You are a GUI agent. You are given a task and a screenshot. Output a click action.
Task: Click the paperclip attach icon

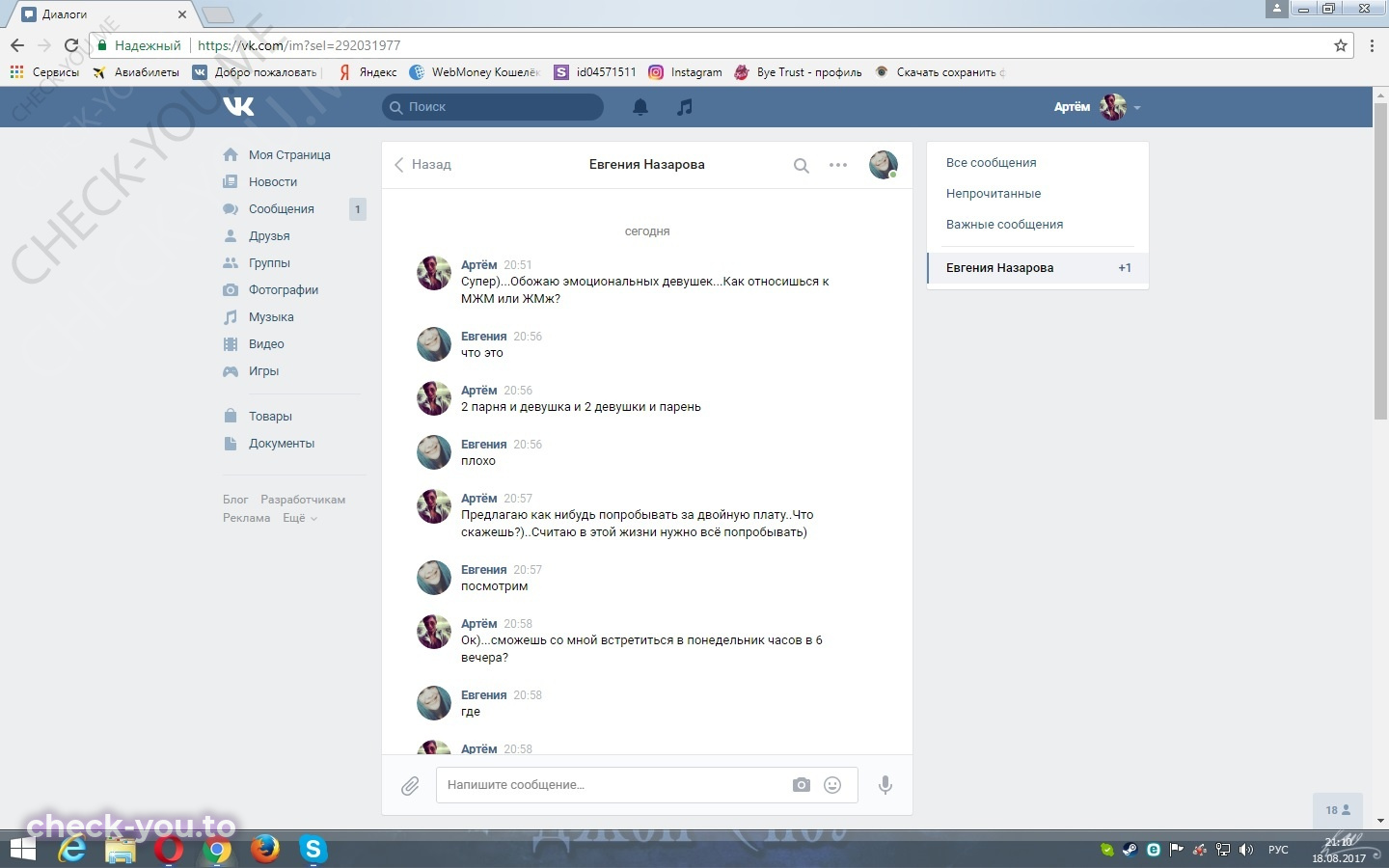[410, 786]
